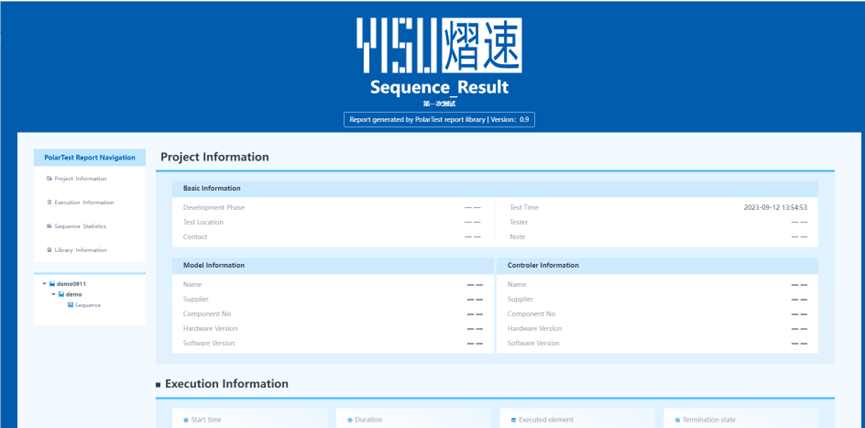Click the Sequence Statistics chart icon
The height and width of the screenshot is (428, 865).
tap(49, 226)
